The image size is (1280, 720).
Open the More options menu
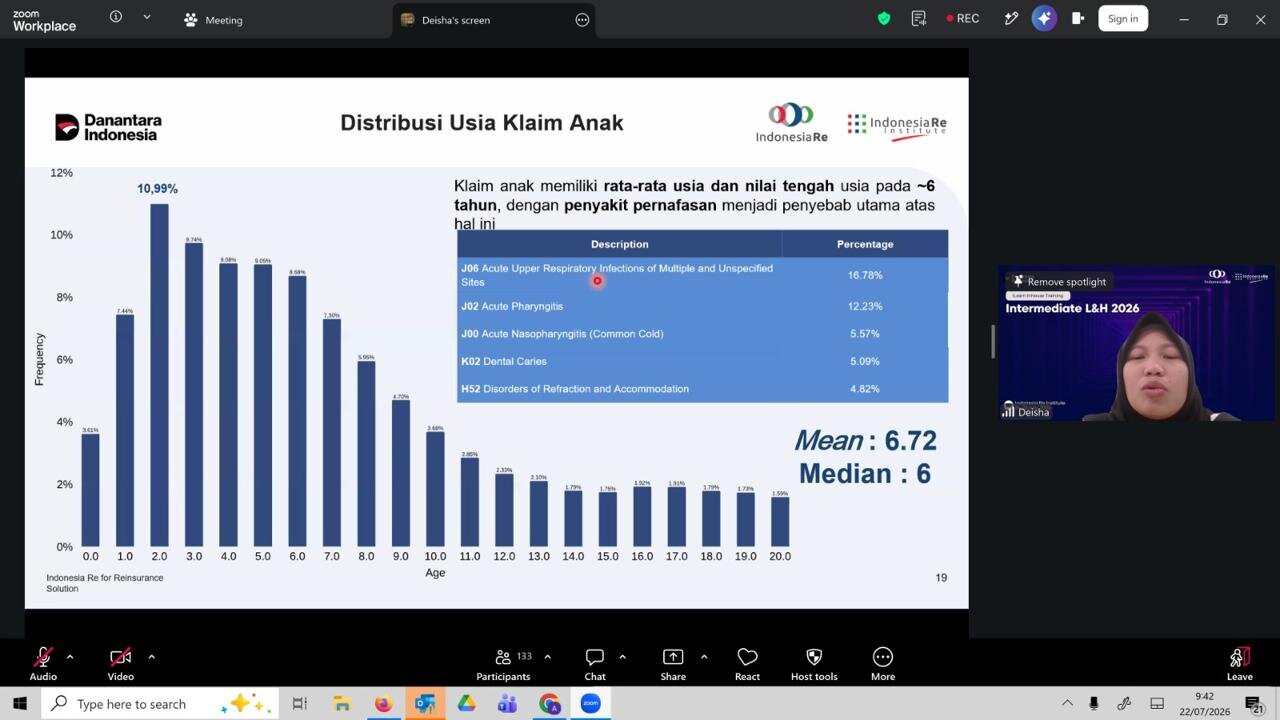883,663
